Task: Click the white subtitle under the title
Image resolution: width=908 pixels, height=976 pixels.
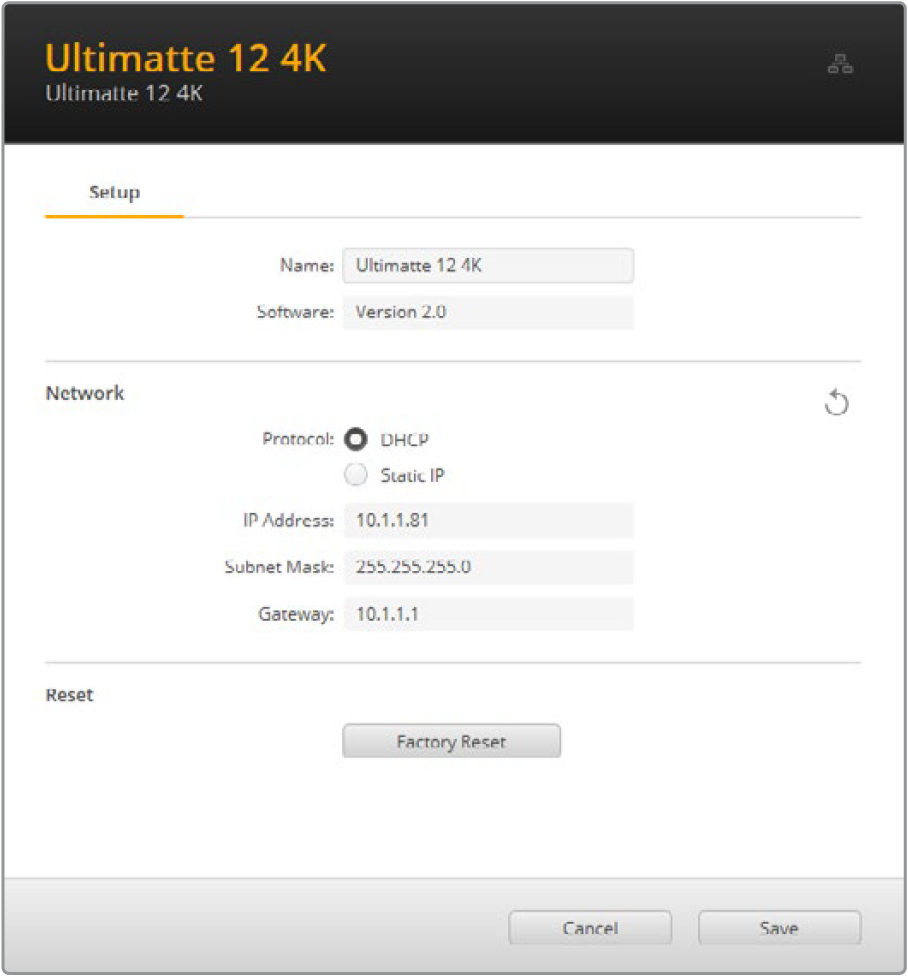Action: click(x=124, y=96)
